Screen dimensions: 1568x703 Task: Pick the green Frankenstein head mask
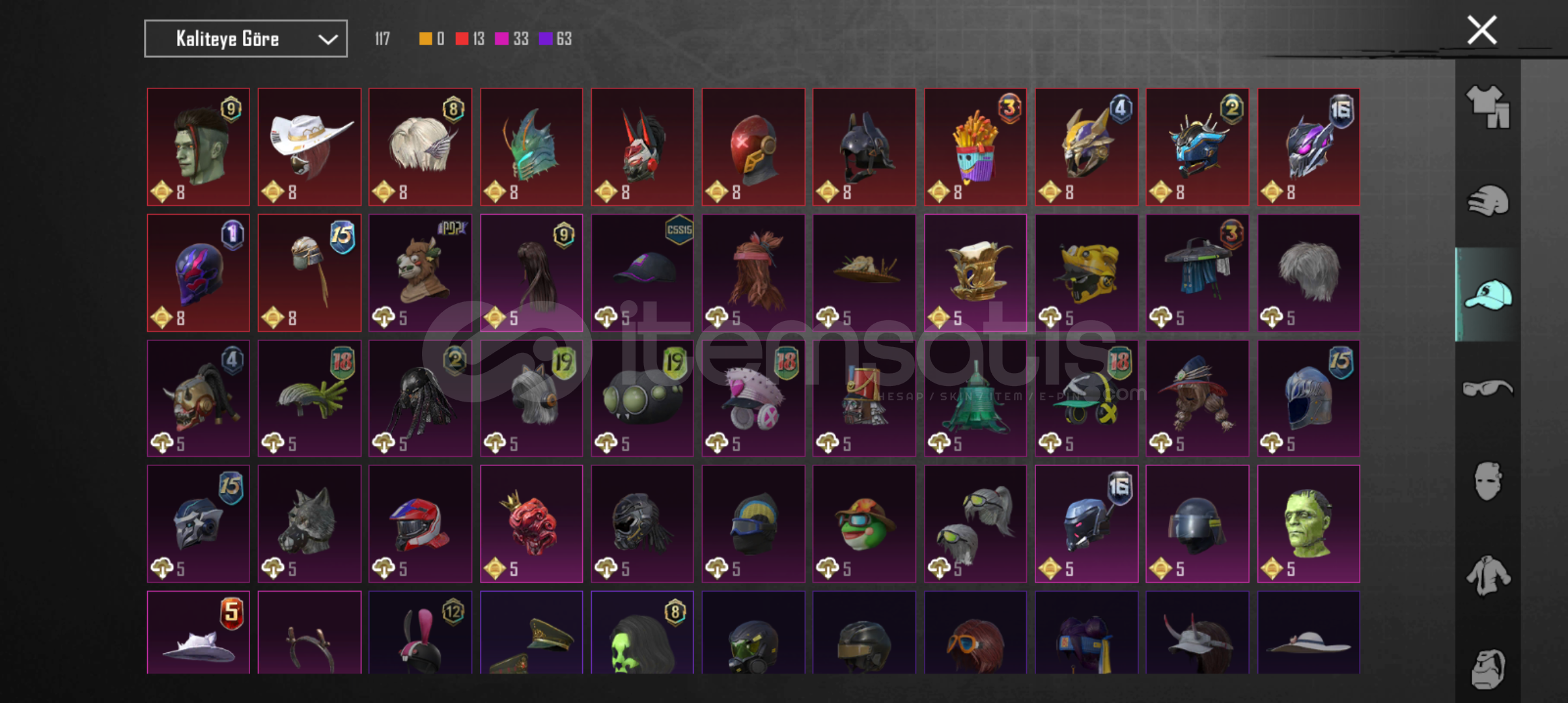1308,523
